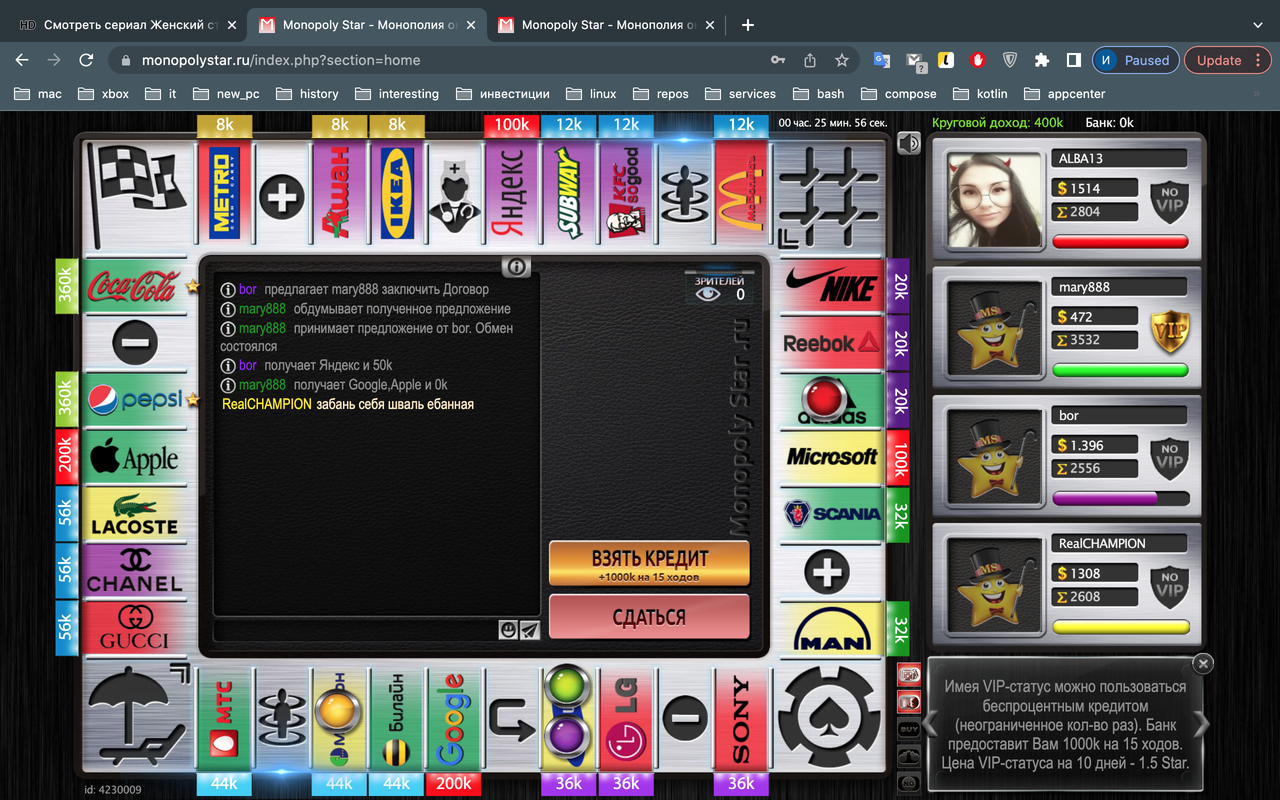This screenshot has height=800, width=1280.
Task: Open the Paused profile button
Action: 1135,60
